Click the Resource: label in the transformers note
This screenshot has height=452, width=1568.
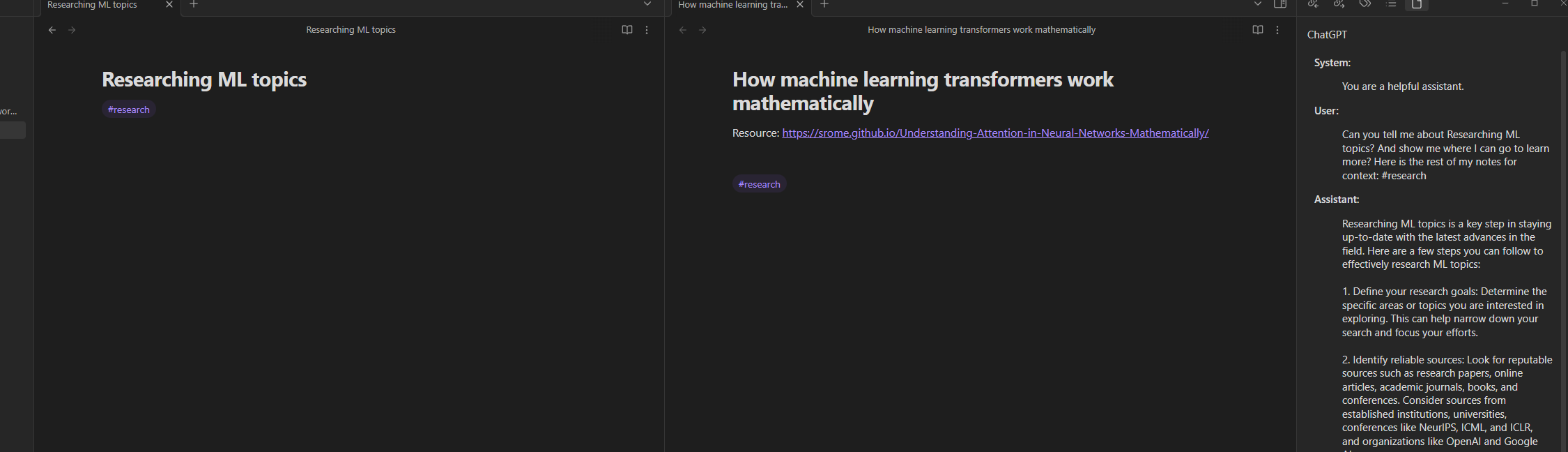pyautogui.click(x=755, y=133)
